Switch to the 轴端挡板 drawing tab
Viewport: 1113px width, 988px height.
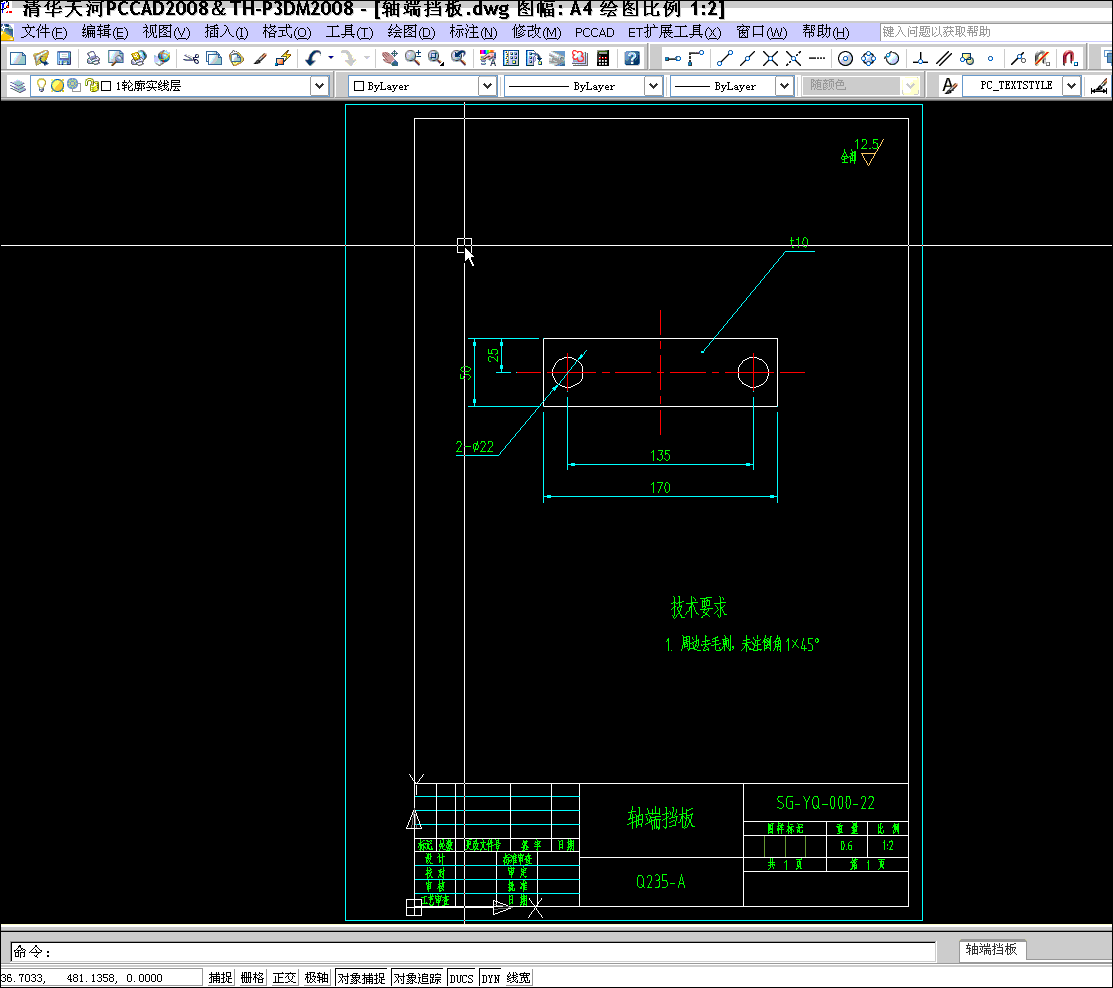(x=992, y=949)
